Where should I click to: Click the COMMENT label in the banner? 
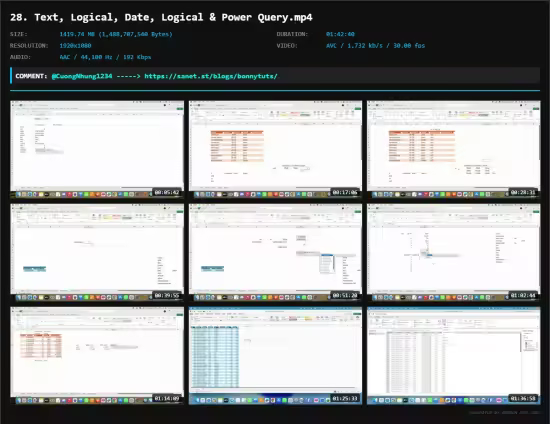[x=31, y=76]
